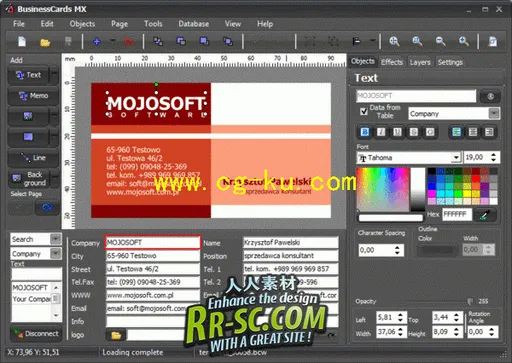Image resolution: width=512 pixels, height=363 pixels.
Task: Add a new object with the blue plus
Action: (x=97, y=42)
